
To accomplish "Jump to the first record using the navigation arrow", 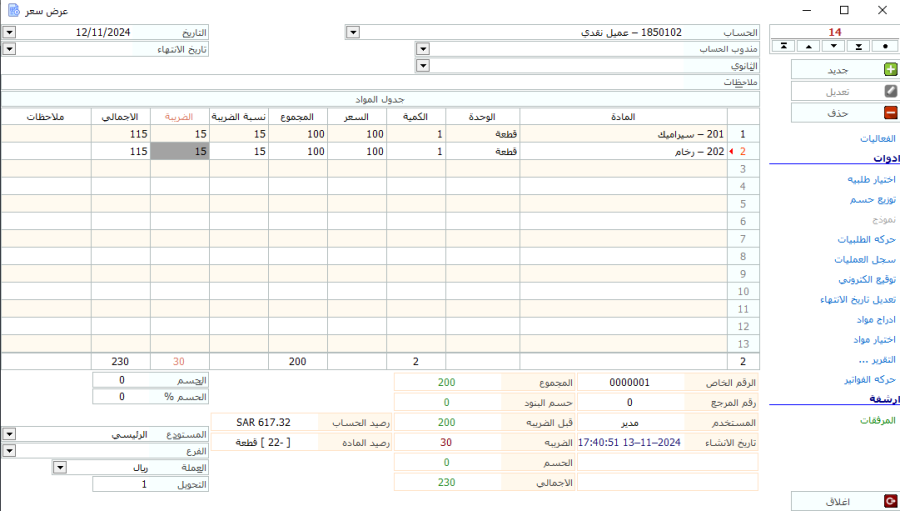I will click(783, 47).
